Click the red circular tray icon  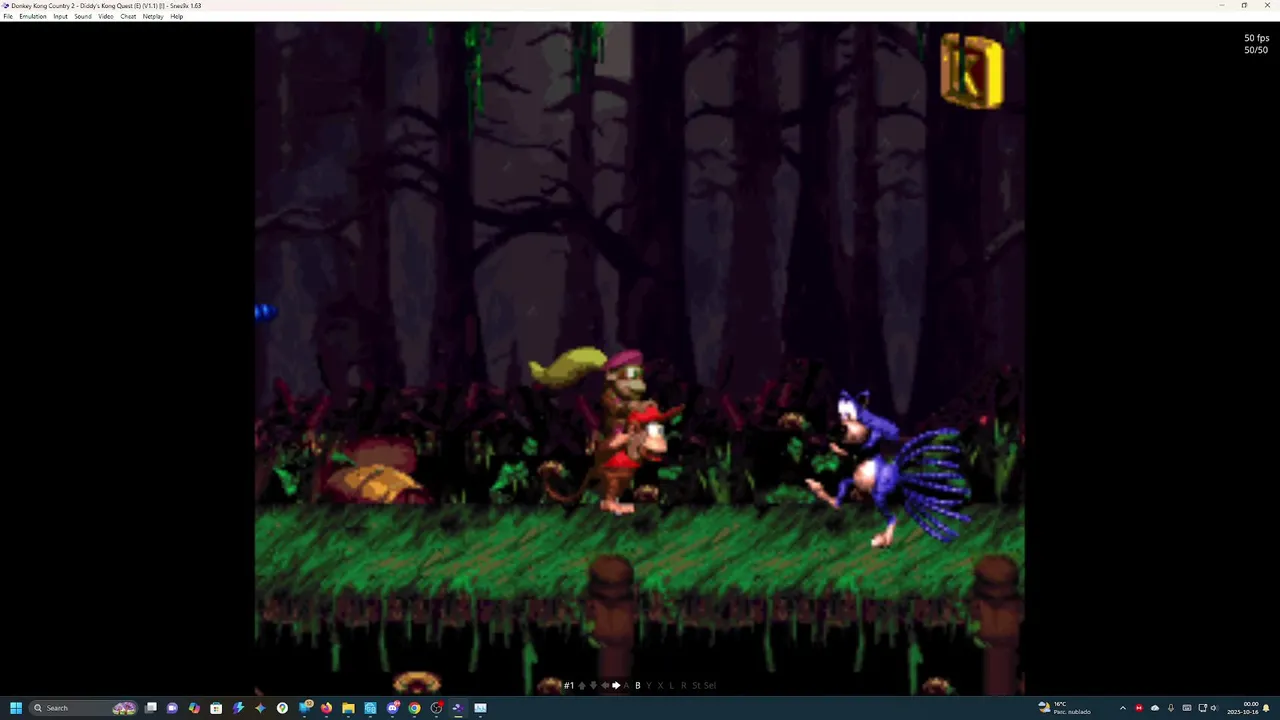1138,708
